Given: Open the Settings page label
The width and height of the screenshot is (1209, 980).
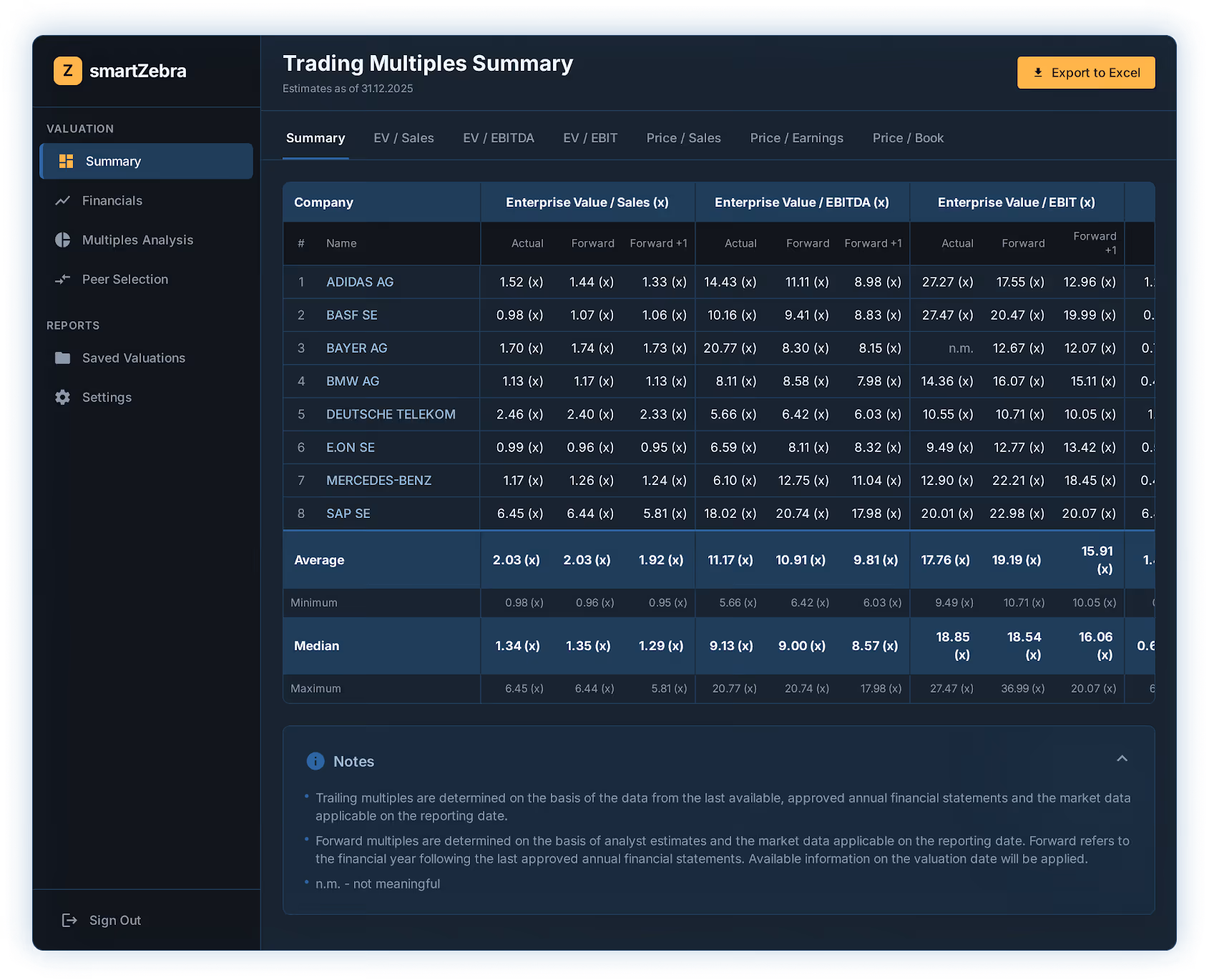Looking at the screenshot, I should 107,397.
